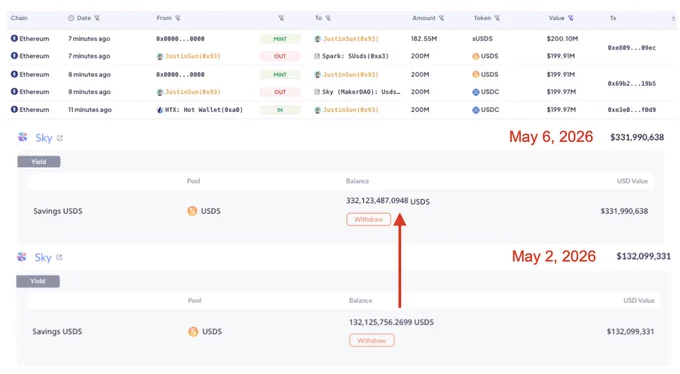Click the download icon right of the Tx header
This screenshot has height=374, width=680.
point(673,18)
